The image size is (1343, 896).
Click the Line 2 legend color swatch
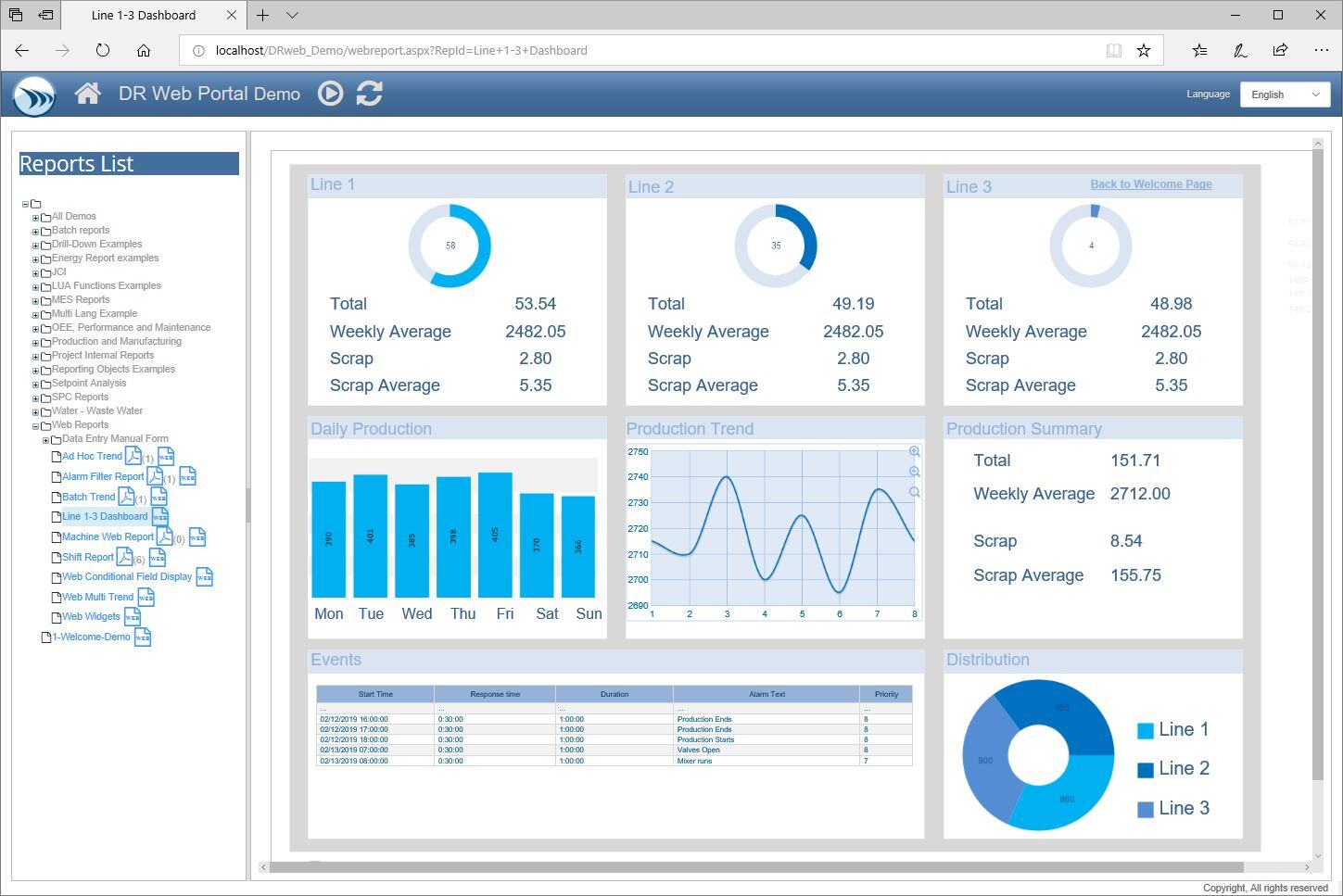click(x=1145, y=770)
